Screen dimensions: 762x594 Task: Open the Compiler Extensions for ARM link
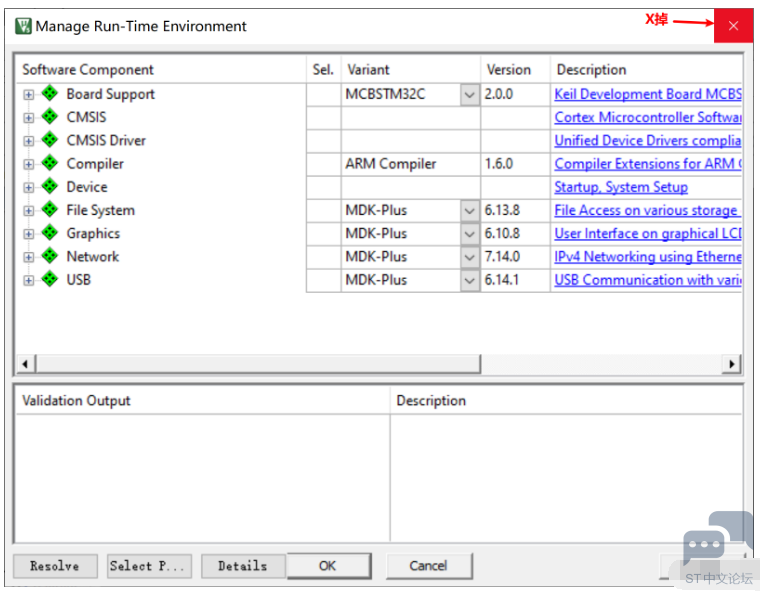(x=648, y=164)
